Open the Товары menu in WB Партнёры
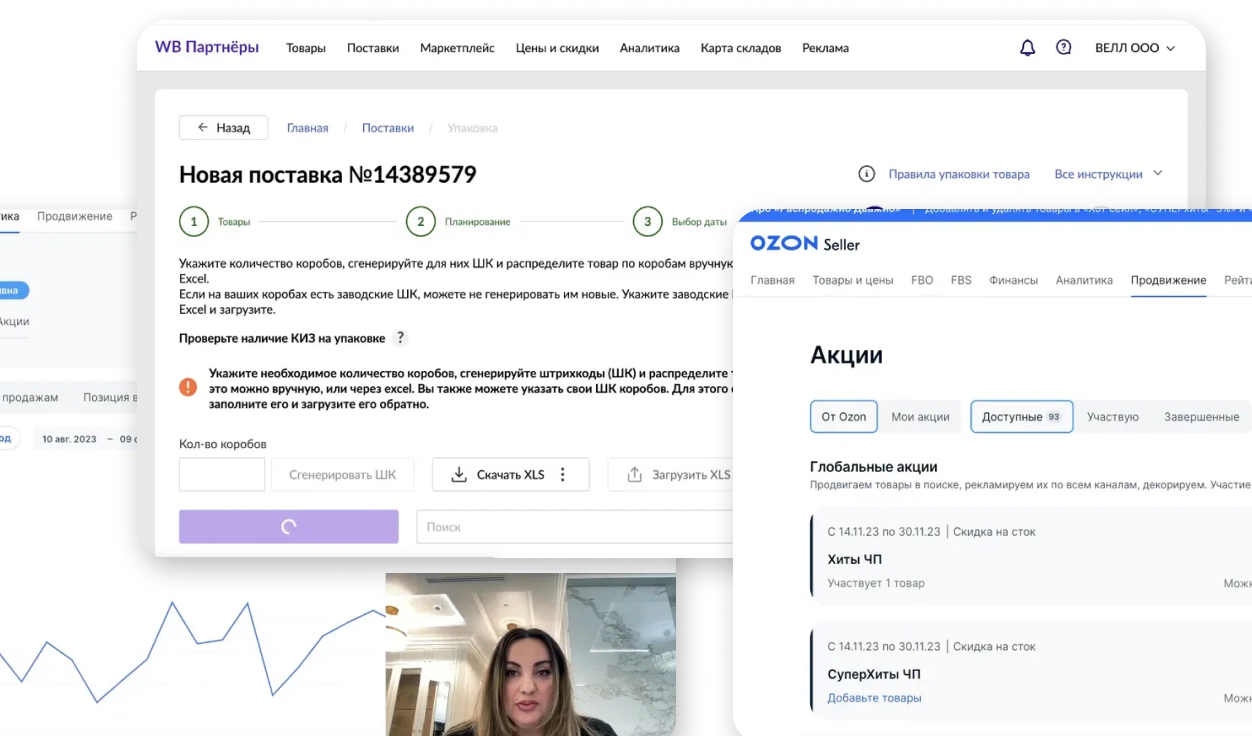Image resolution: width=1252 pixels, height=736 pixels. [x=306, y=48]
